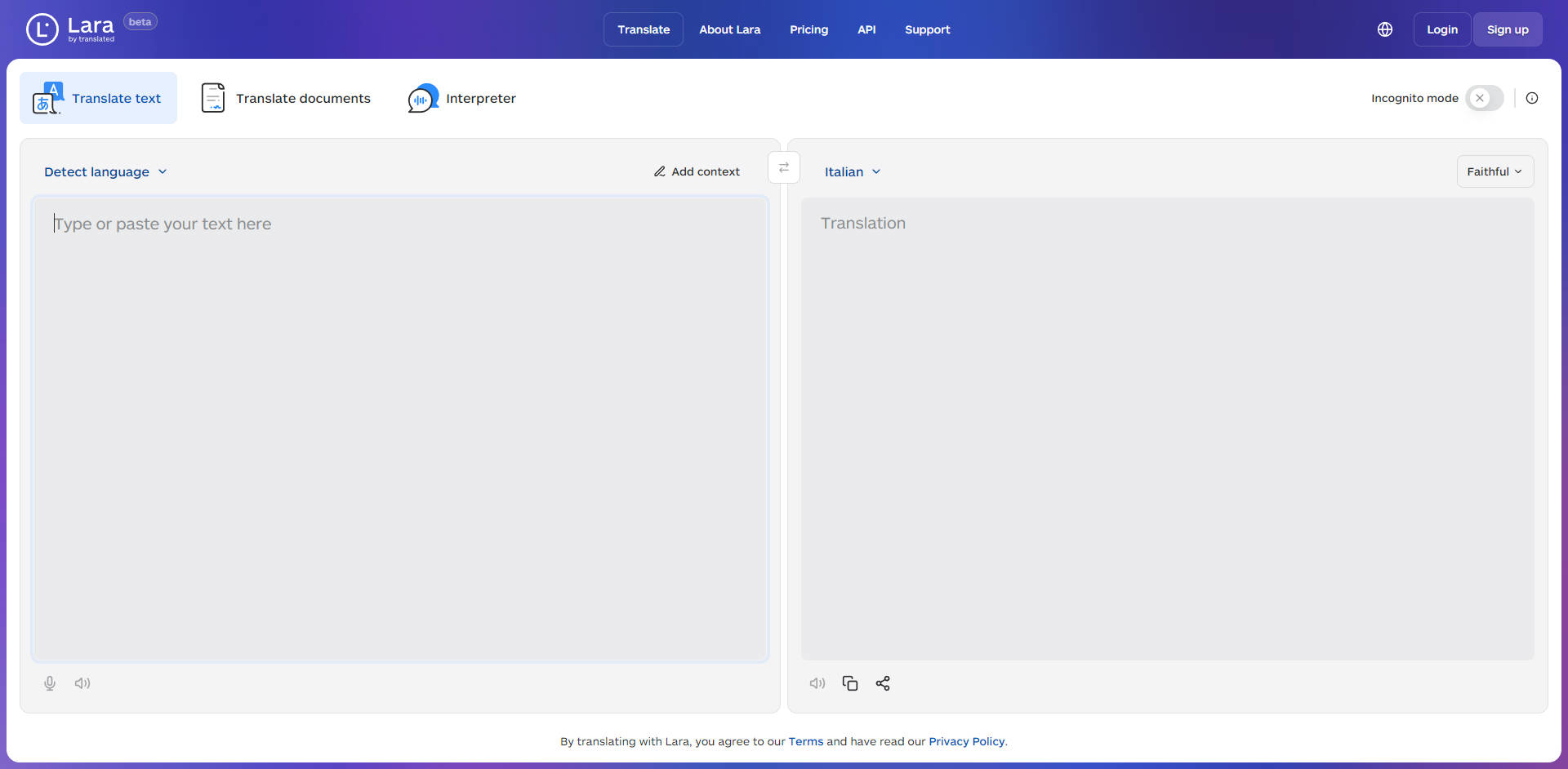Screen dimensions: 1568x769
Task: Click the Lara logo in header
Action: tap(71, 29)
